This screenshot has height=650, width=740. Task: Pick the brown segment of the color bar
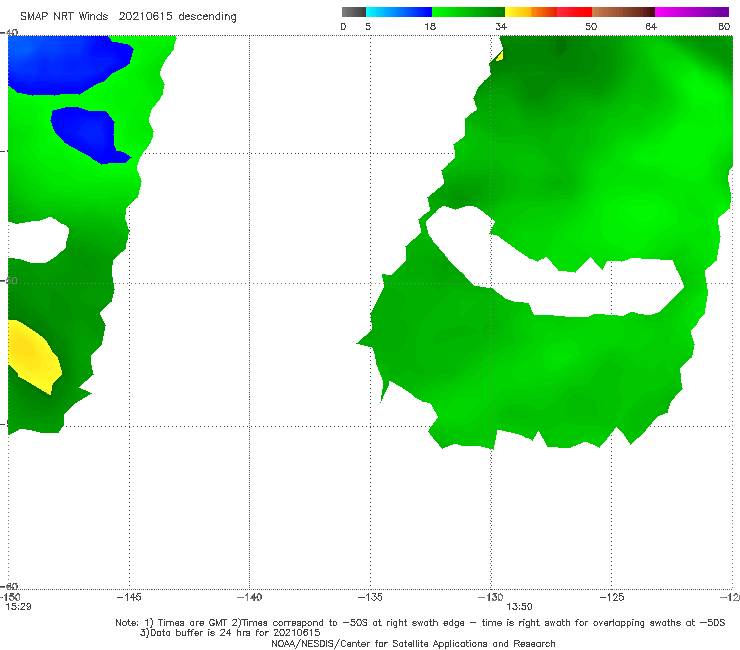623,12
